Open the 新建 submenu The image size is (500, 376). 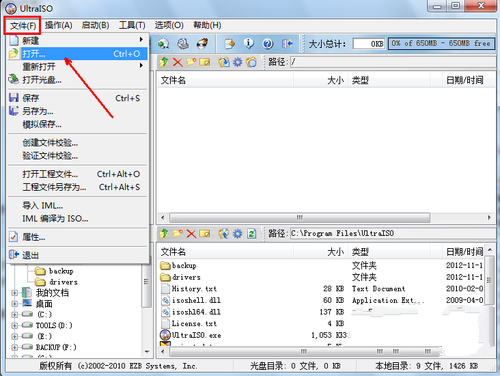[x=77, y=40]
